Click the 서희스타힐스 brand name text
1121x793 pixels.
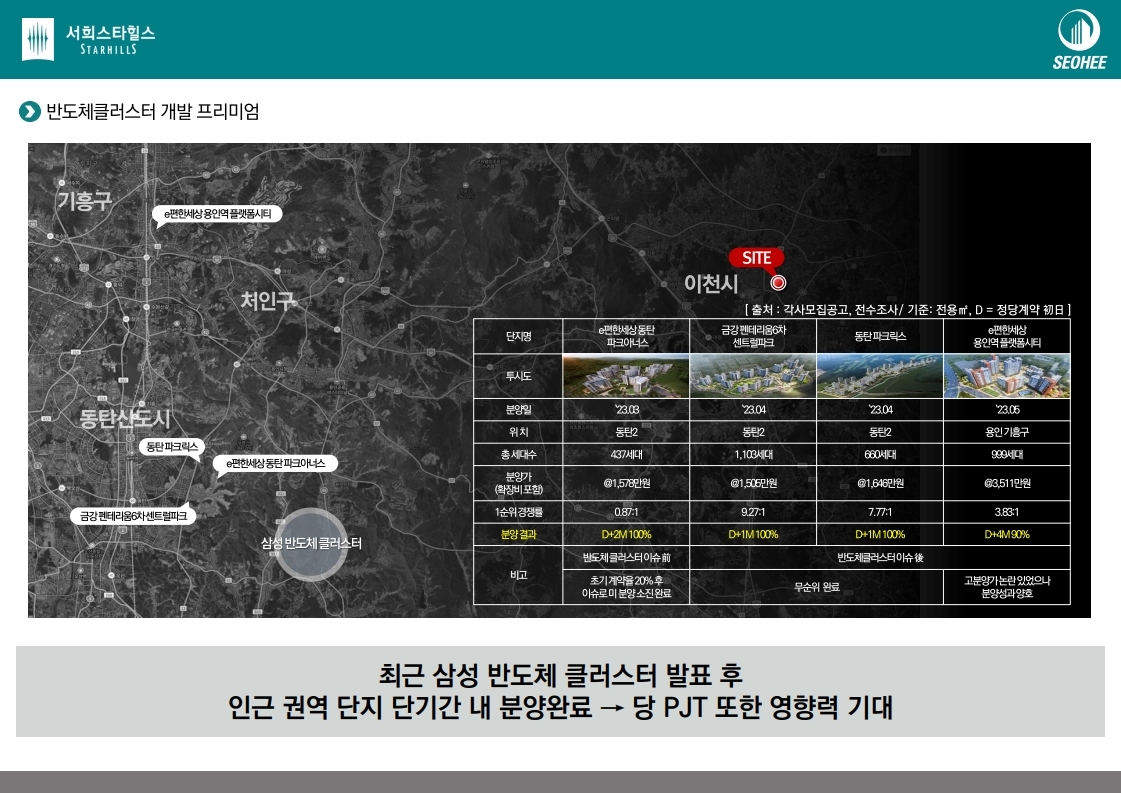[110, 33]
